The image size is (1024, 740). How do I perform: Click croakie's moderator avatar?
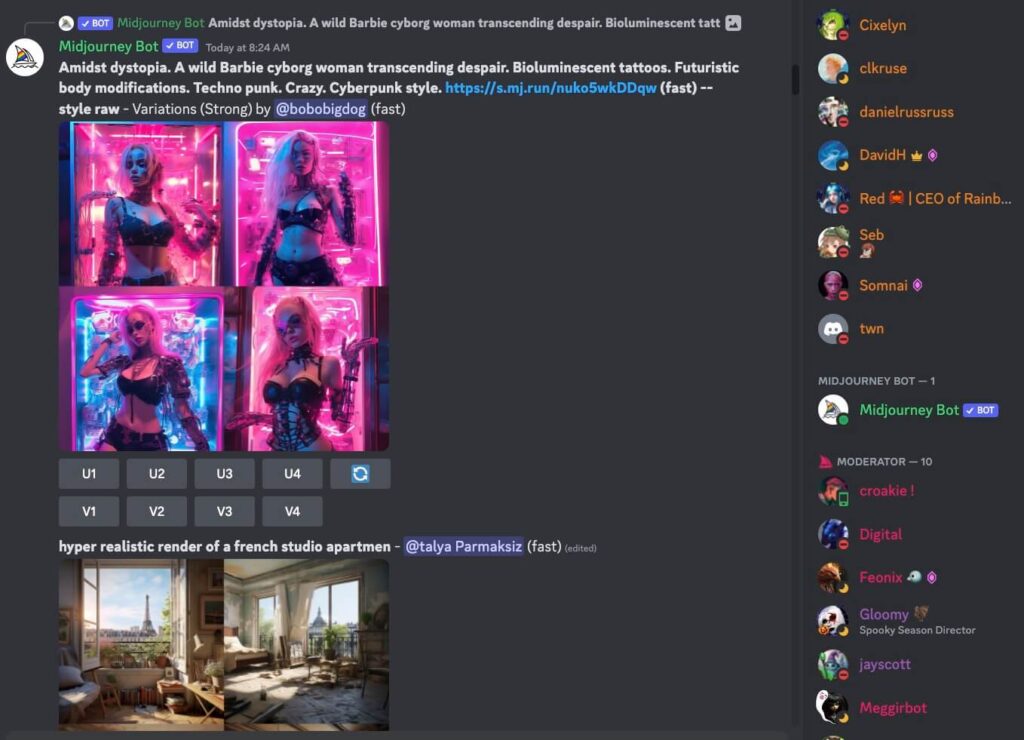click(x=833, y=491)
